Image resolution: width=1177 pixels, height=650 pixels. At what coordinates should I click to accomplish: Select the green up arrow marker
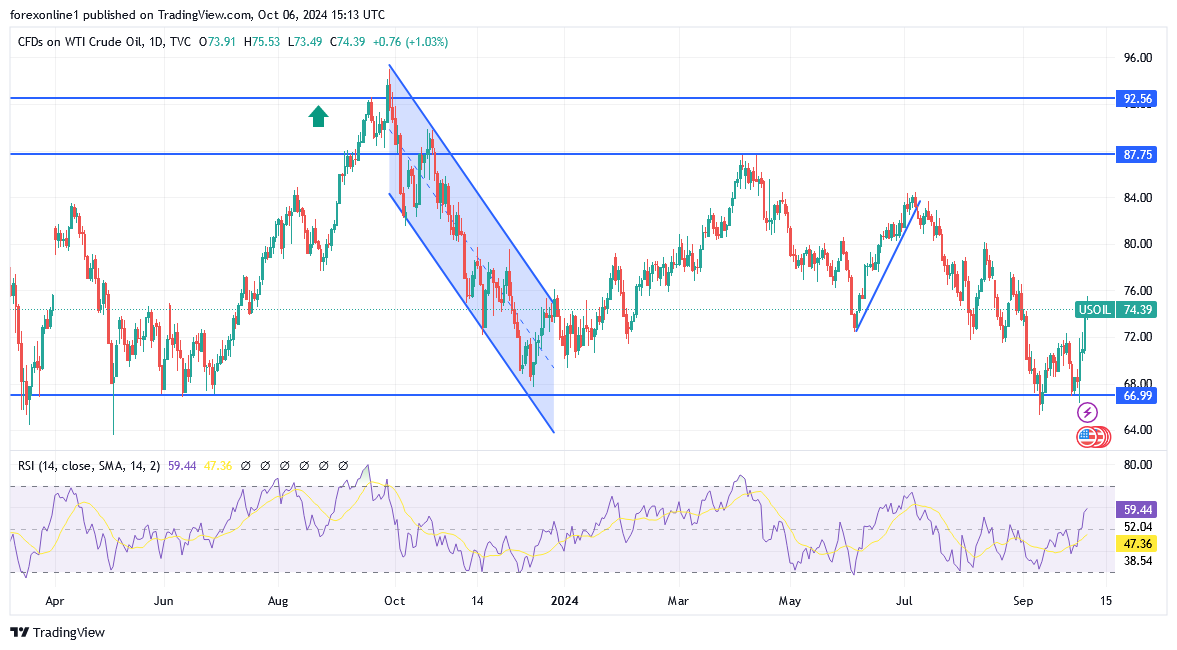pyautogui.click(x=318, y=116)
